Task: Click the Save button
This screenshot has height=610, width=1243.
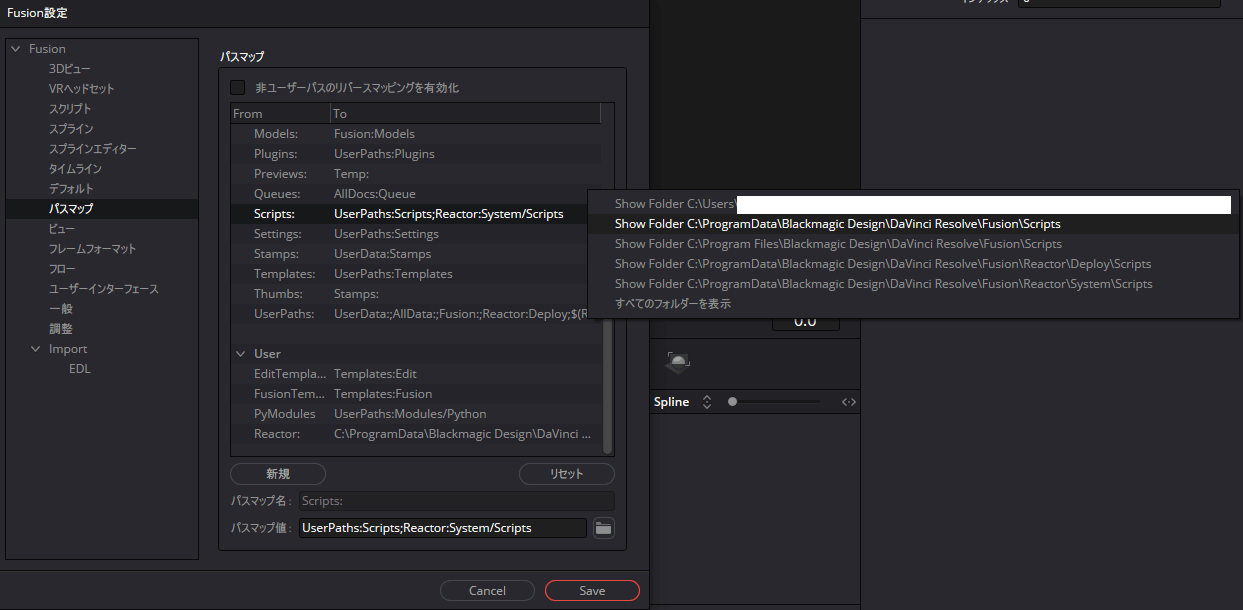Action: (592, 591)
